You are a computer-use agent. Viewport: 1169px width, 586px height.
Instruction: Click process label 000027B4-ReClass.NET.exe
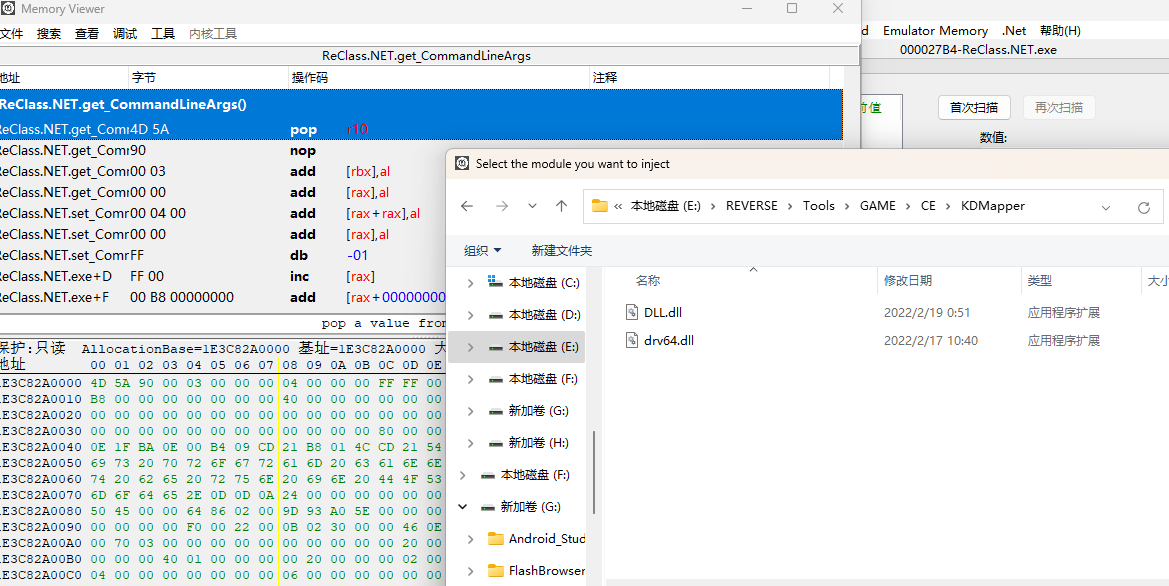tap(978, 50)
